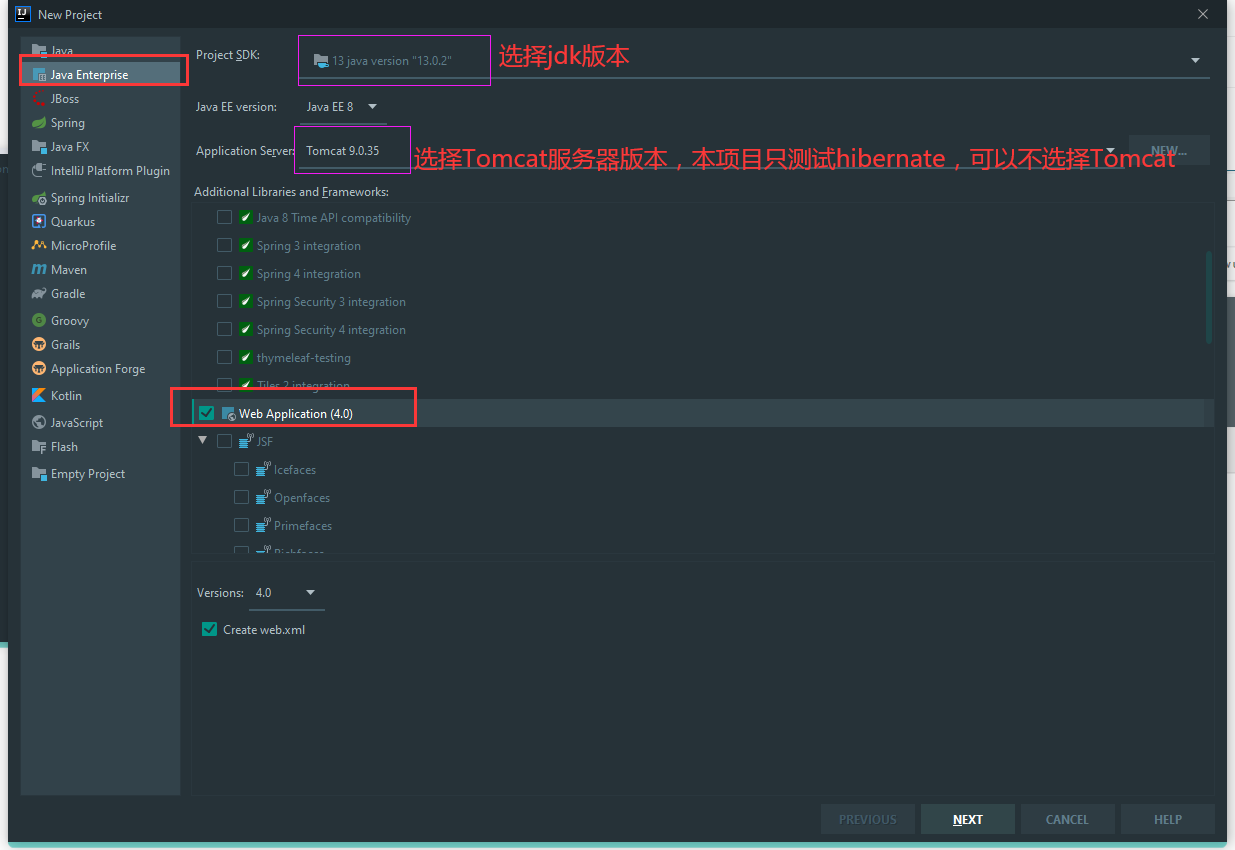Image resolution: width=1235 pixels, height=850 pixels.
Task: Select the Empty Project folder icon
Action: (39, 474)
